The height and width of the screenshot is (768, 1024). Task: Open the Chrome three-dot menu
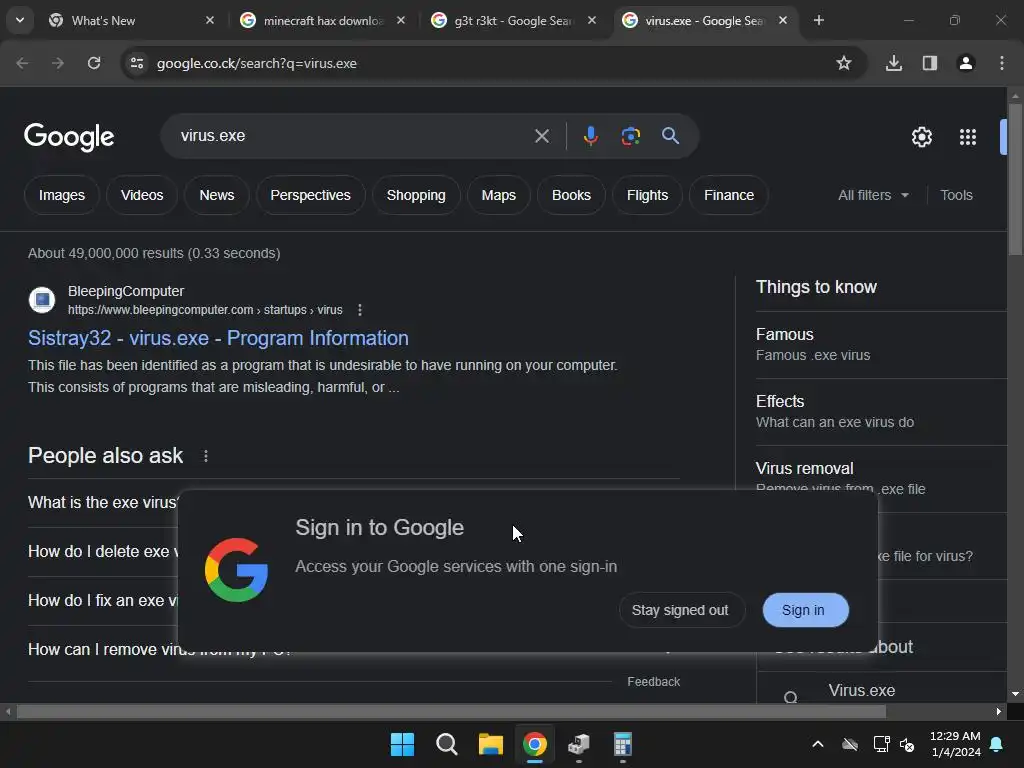click(1001, 63)
